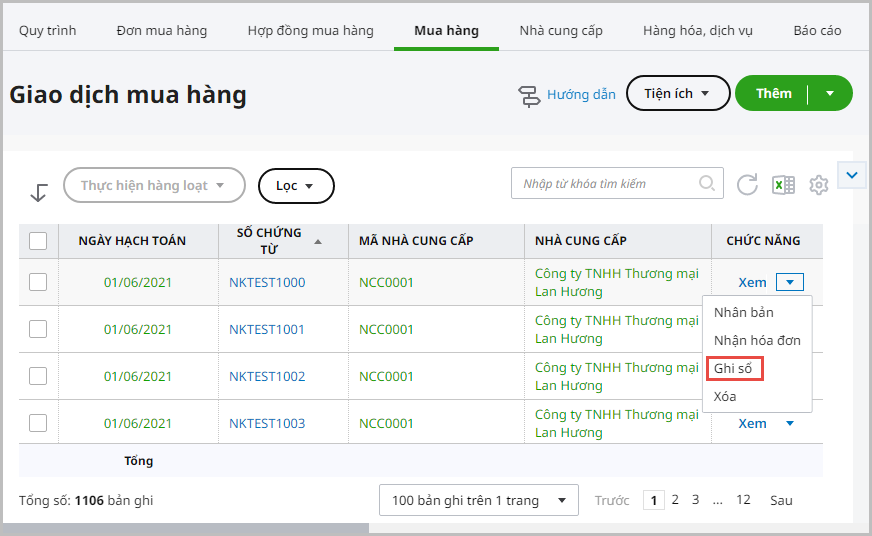Click the search magnifier icon

pyautogui.click(x=707, y=183)
